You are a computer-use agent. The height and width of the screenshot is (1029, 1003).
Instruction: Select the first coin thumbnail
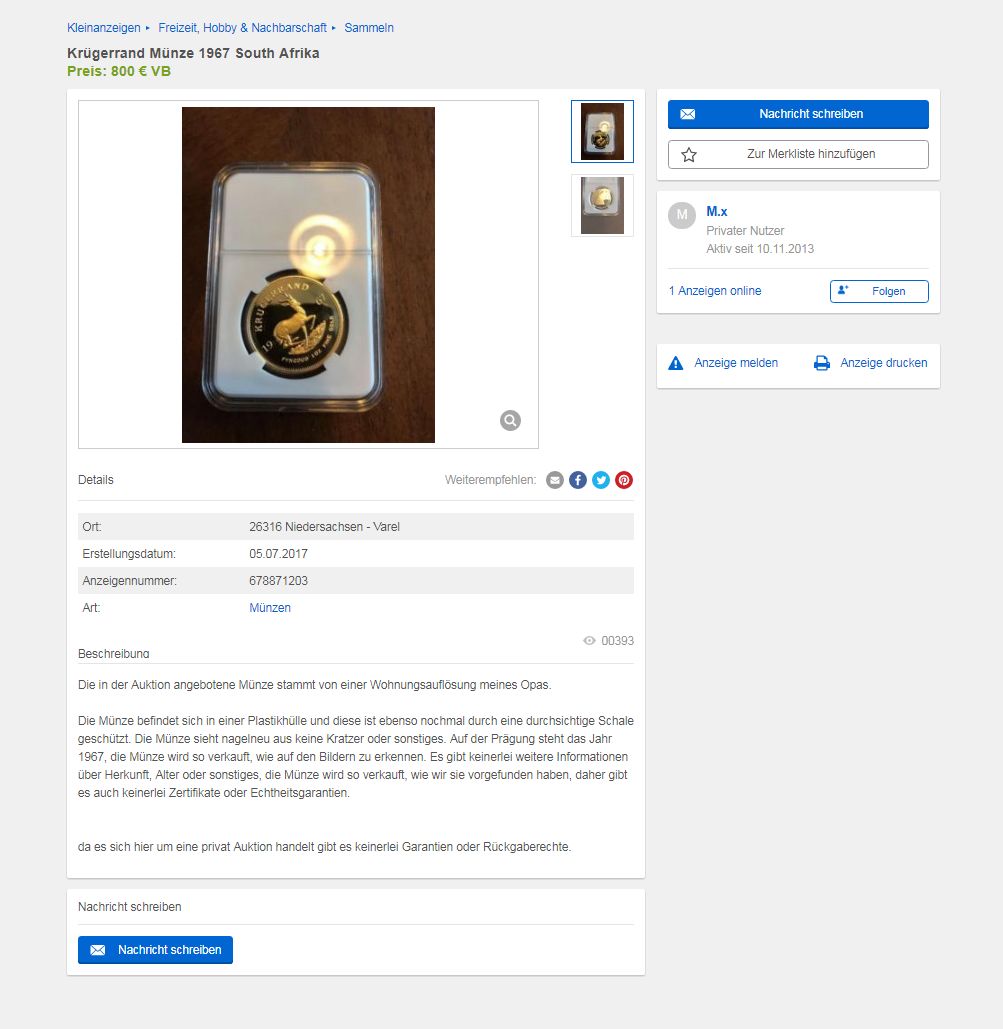pos(602,131)
